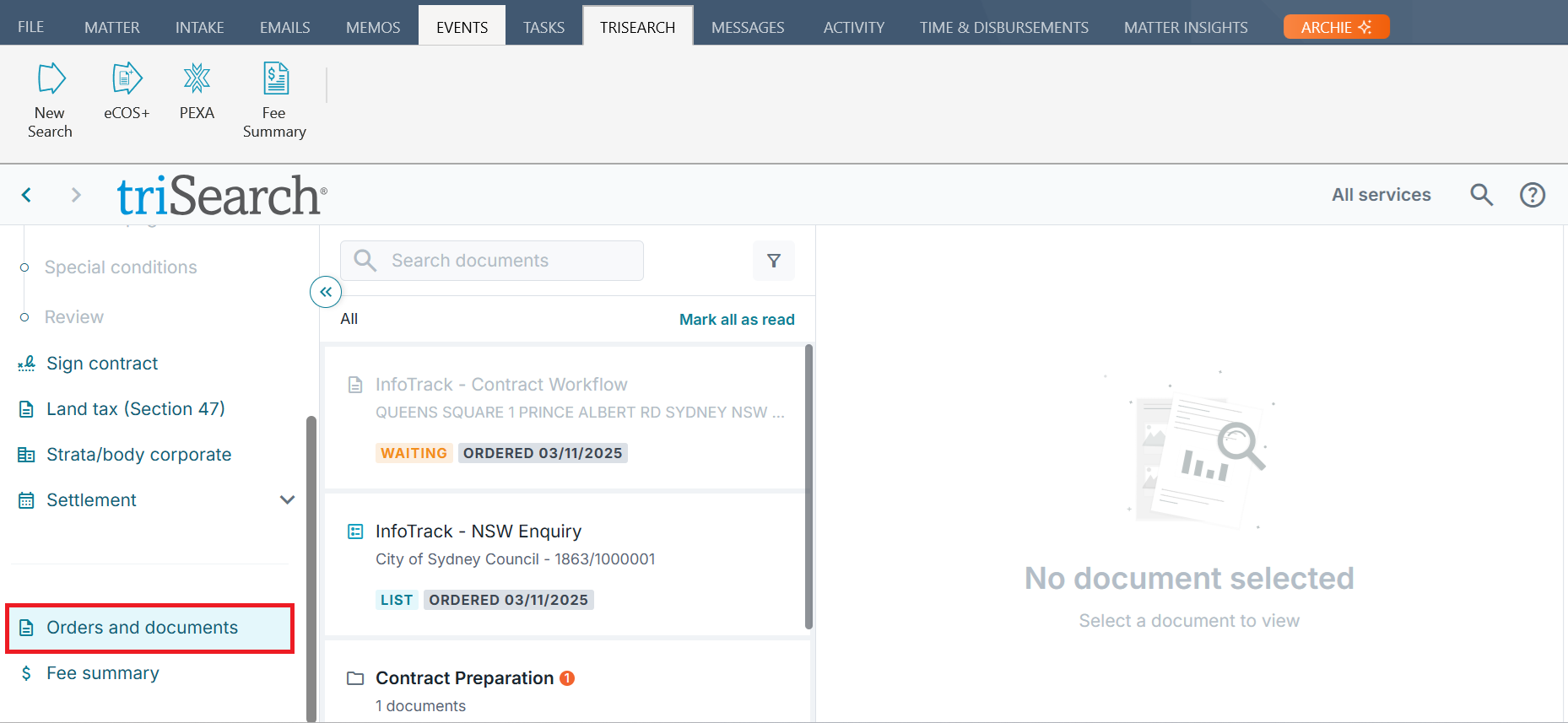Open Sign contract in sidebar
The width and height of the screenshot is (1568, 723).
coord(102,364)
